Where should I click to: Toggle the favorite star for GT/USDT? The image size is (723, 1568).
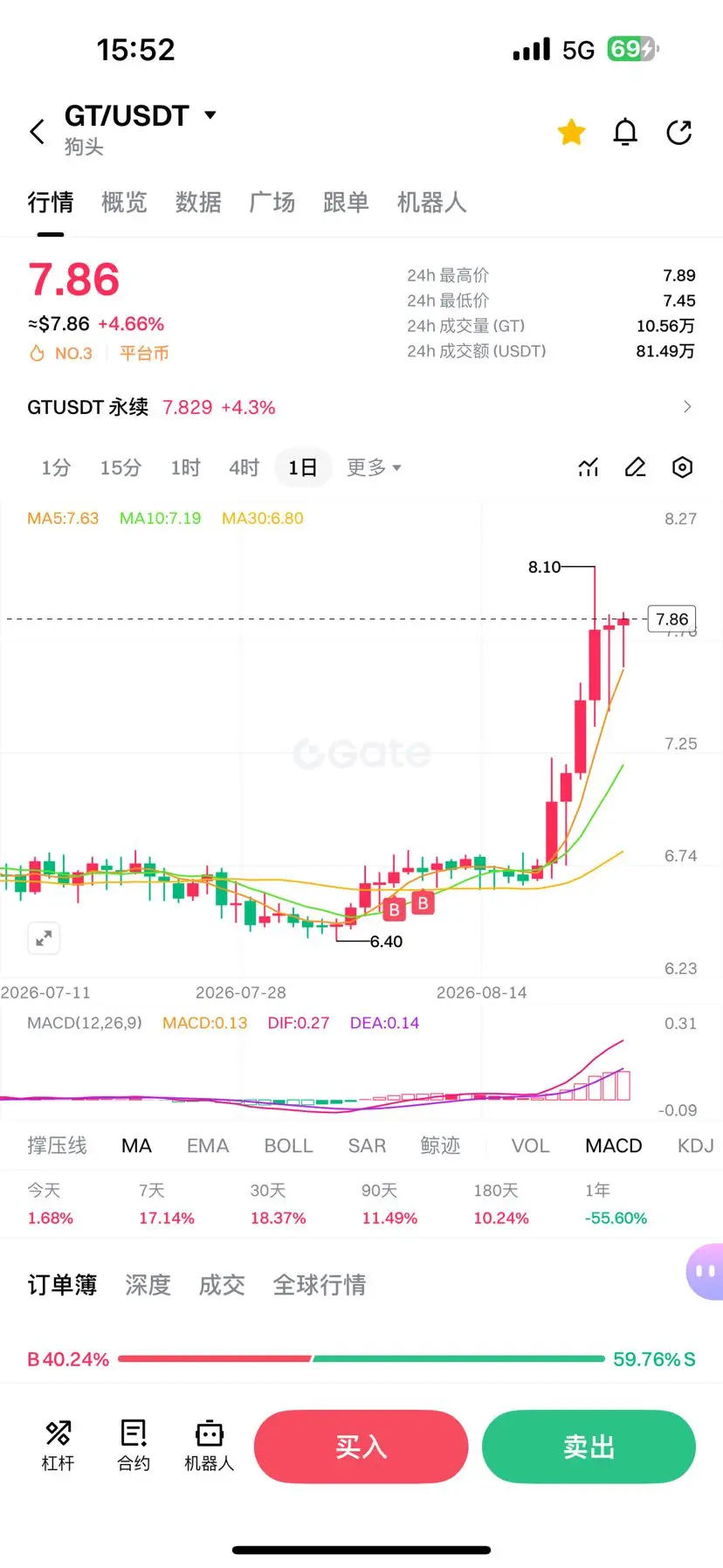571,132
